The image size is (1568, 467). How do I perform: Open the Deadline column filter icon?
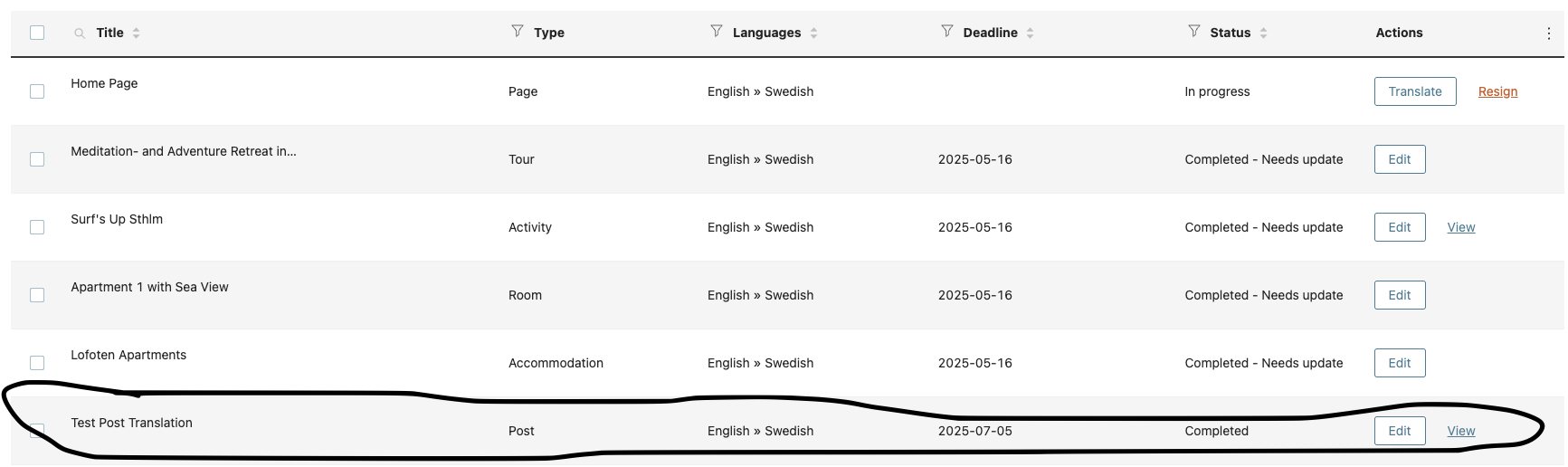point(947,31)
